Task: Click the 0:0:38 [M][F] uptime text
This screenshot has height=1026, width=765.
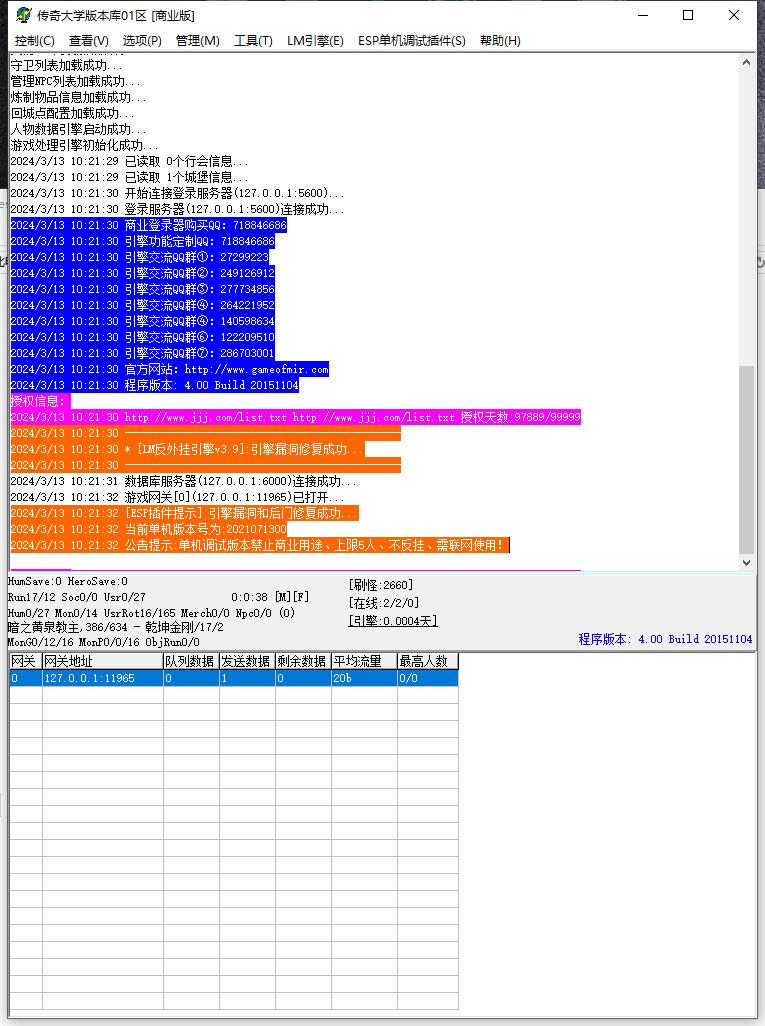Action: point(270,597)
